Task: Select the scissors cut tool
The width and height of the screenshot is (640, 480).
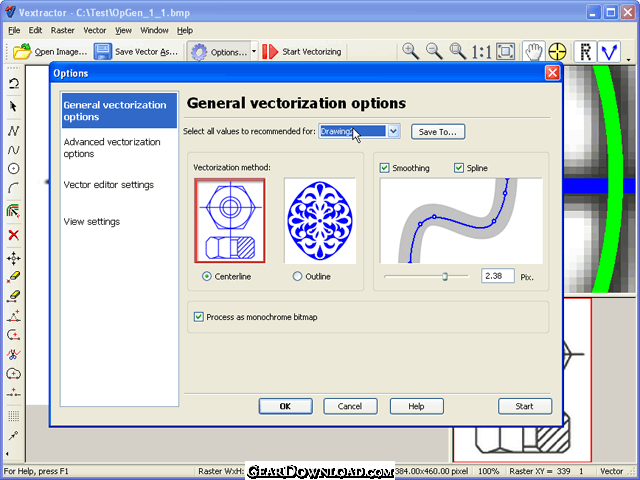Action: [13, 354]
